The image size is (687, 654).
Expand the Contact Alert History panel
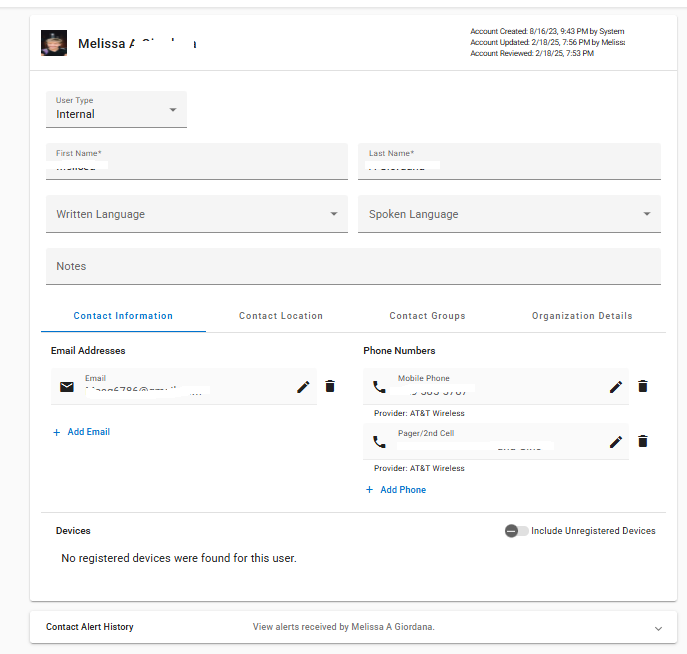[x=658, y=628]
